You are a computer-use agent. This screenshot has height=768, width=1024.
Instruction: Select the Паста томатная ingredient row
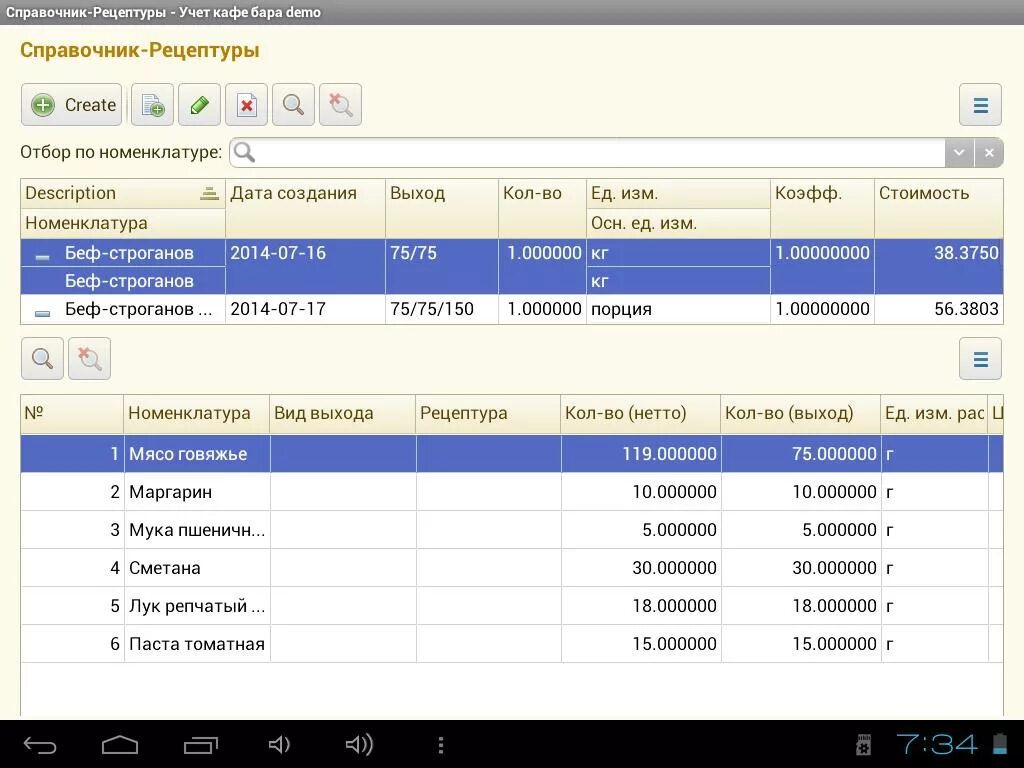tap(512, 643)
